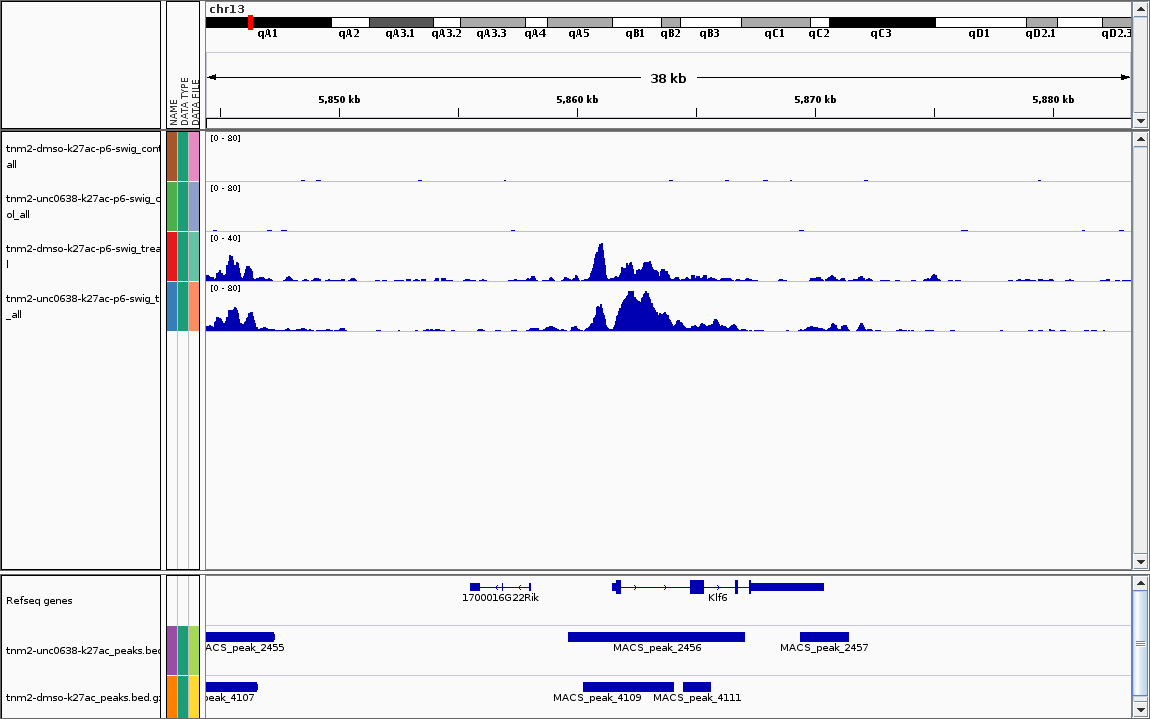Select the MACS_peak_4109 peak bar
This screenshot has width=1150, height=719.
[628, 687]
